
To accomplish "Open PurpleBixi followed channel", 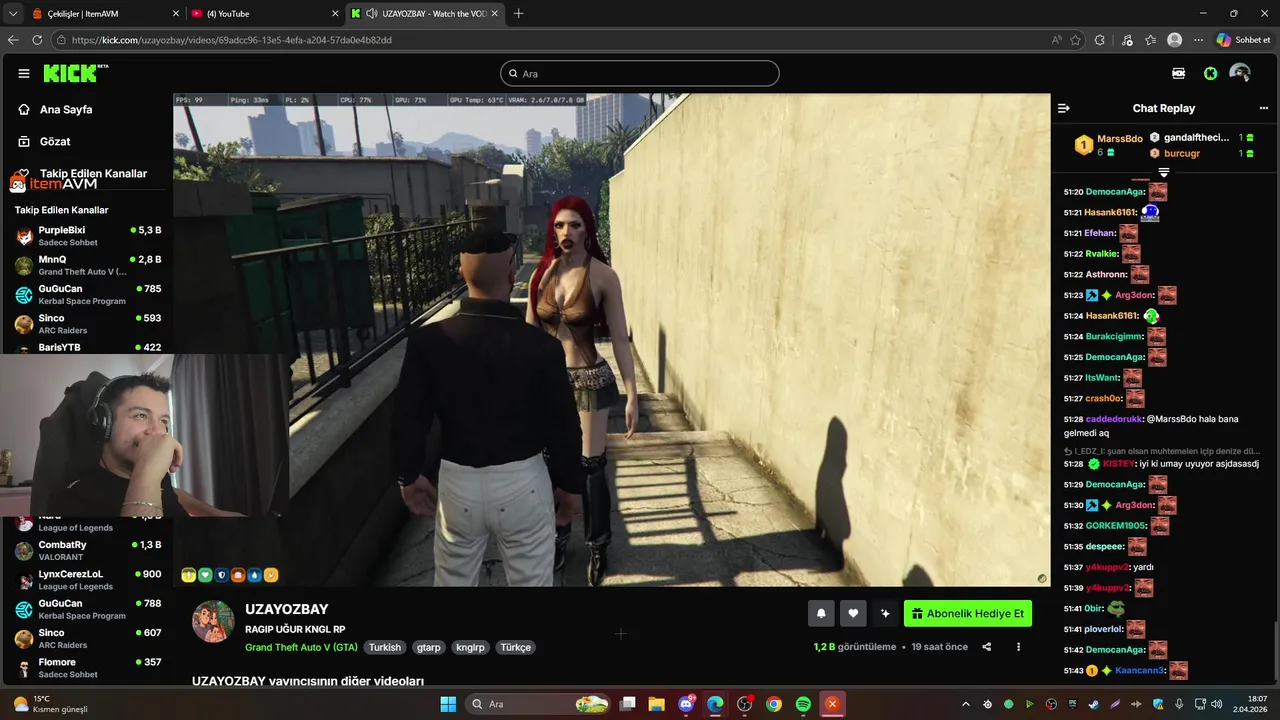I will click(x=87, y=236).
